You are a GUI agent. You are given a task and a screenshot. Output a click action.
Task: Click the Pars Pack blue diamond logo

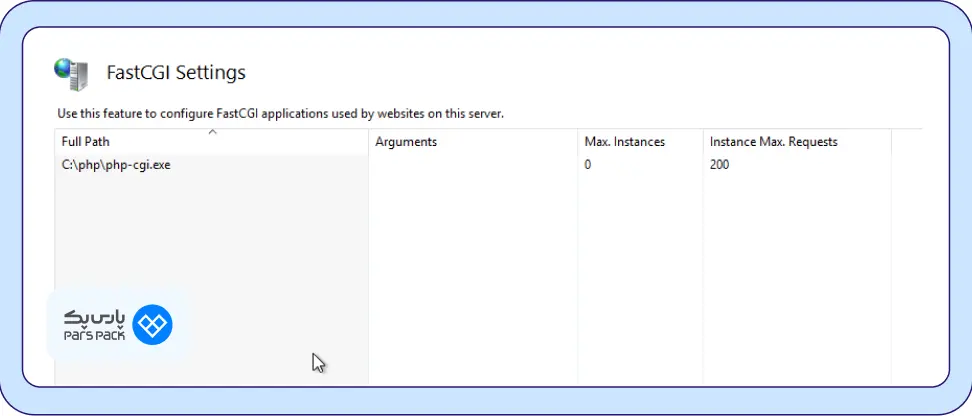tap(153, 324)
